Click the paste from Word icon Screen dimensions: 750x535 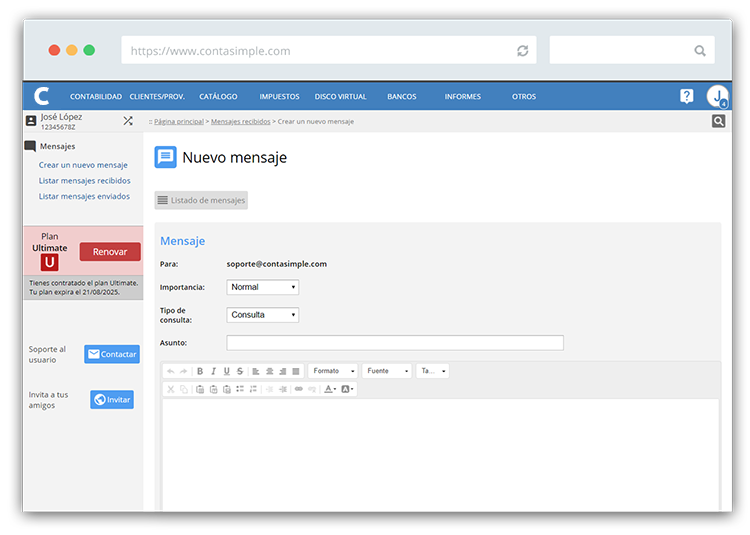click(227, 389)
